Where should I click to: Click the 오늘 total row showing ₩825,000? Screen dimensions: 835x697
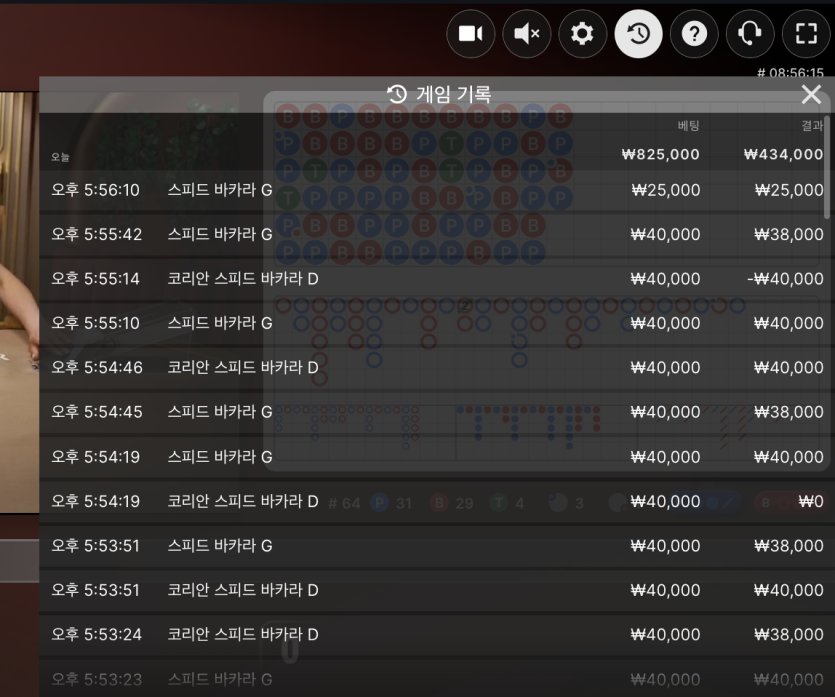(431, 154)
